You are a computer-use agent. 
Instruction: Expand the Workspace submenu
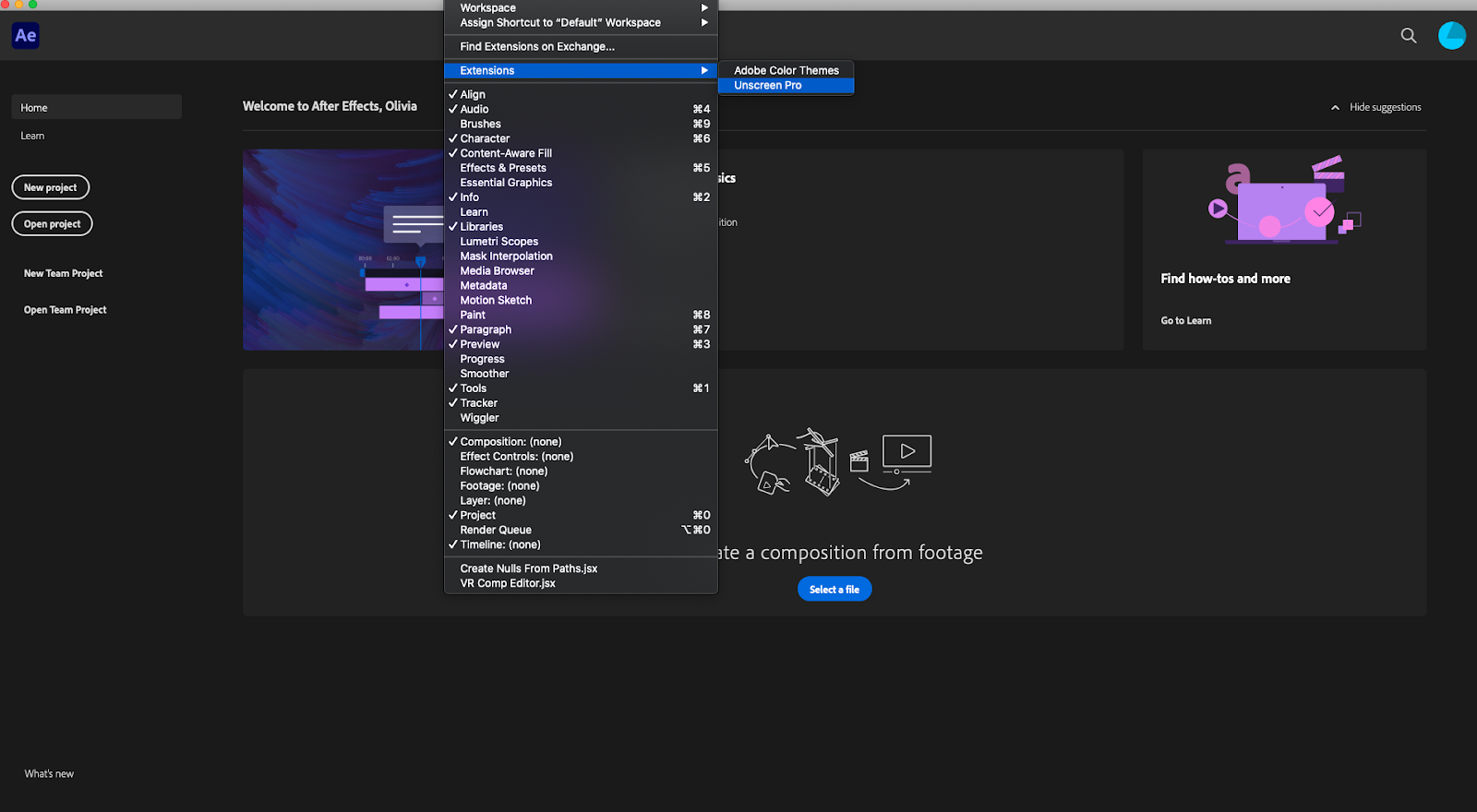pos(581,7)
